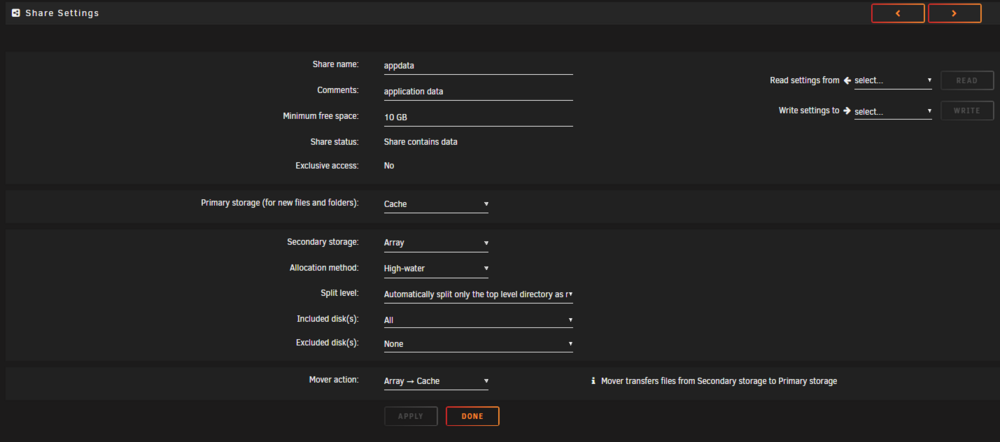Click the 'Share Settings' heading text
This screenshot has height=442, width=1000.
pos(62,13)
